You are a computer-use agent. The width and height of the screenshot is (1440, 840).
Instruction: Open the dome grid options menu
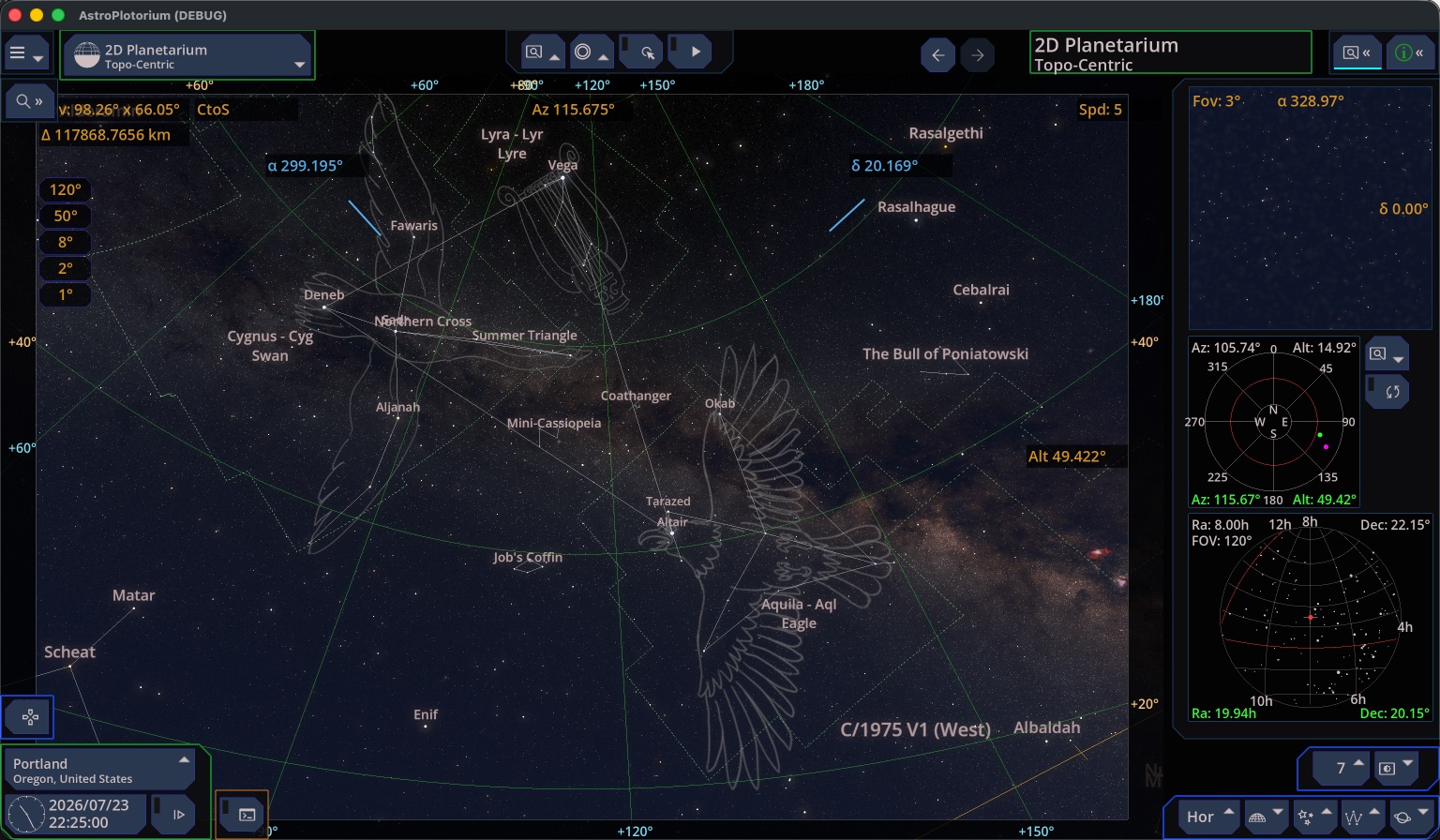tap(1265, 817)
